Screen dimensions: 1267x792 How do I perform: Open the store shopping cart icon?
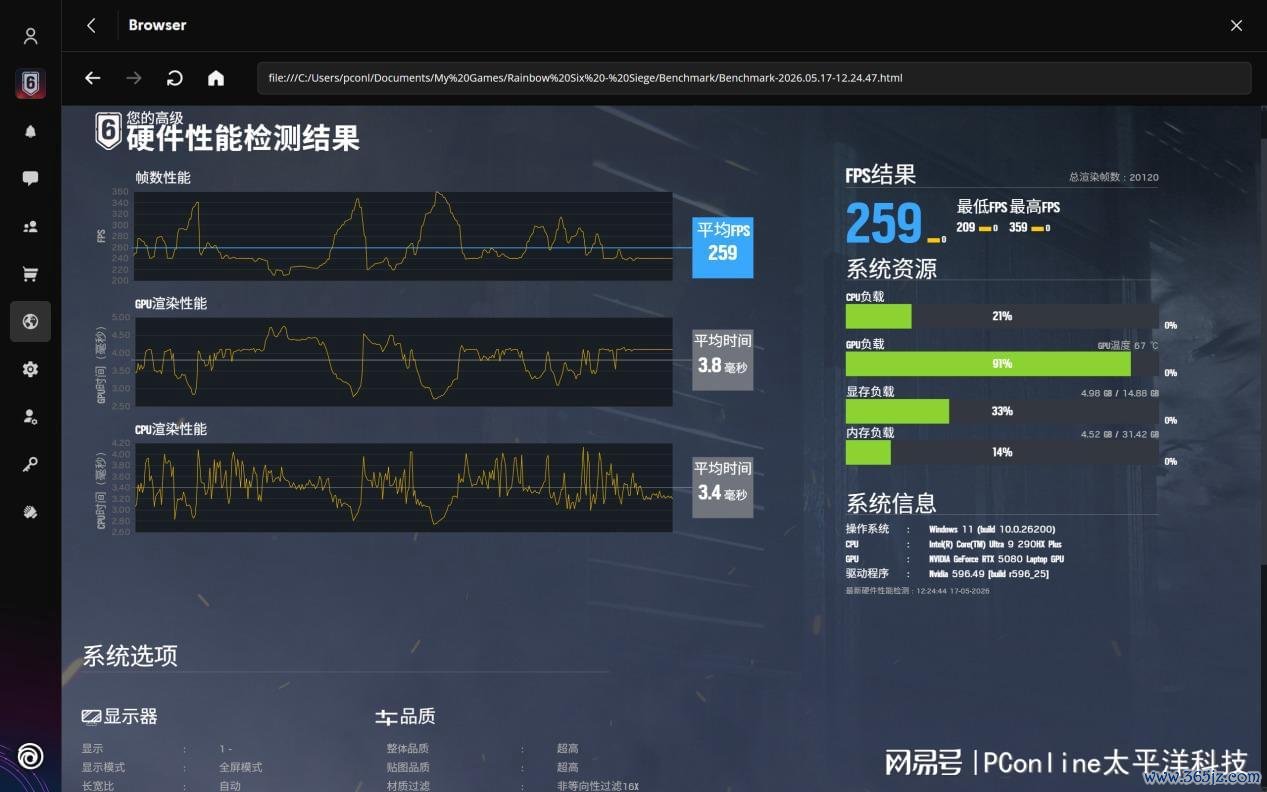30,274
